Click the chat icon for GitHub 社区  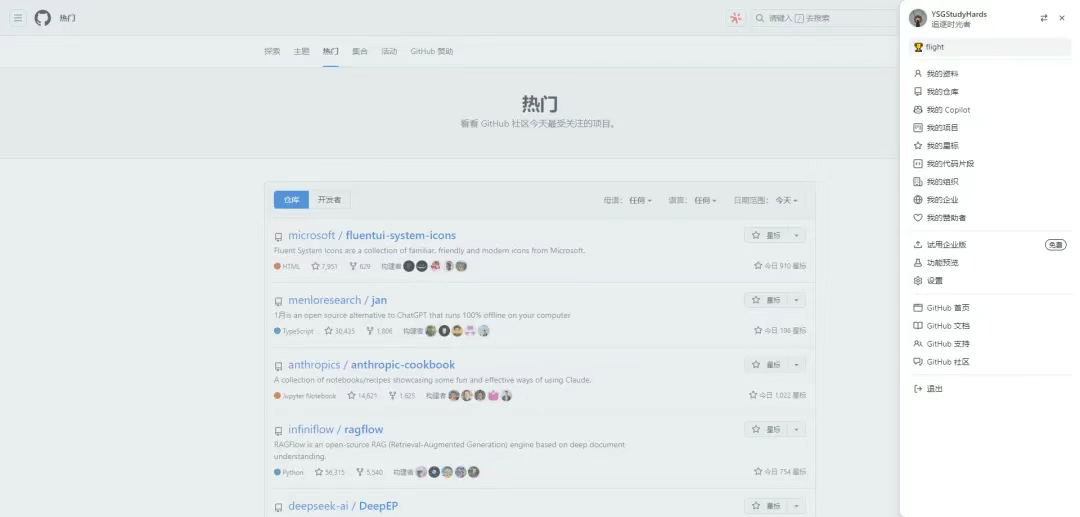(917, 361)
